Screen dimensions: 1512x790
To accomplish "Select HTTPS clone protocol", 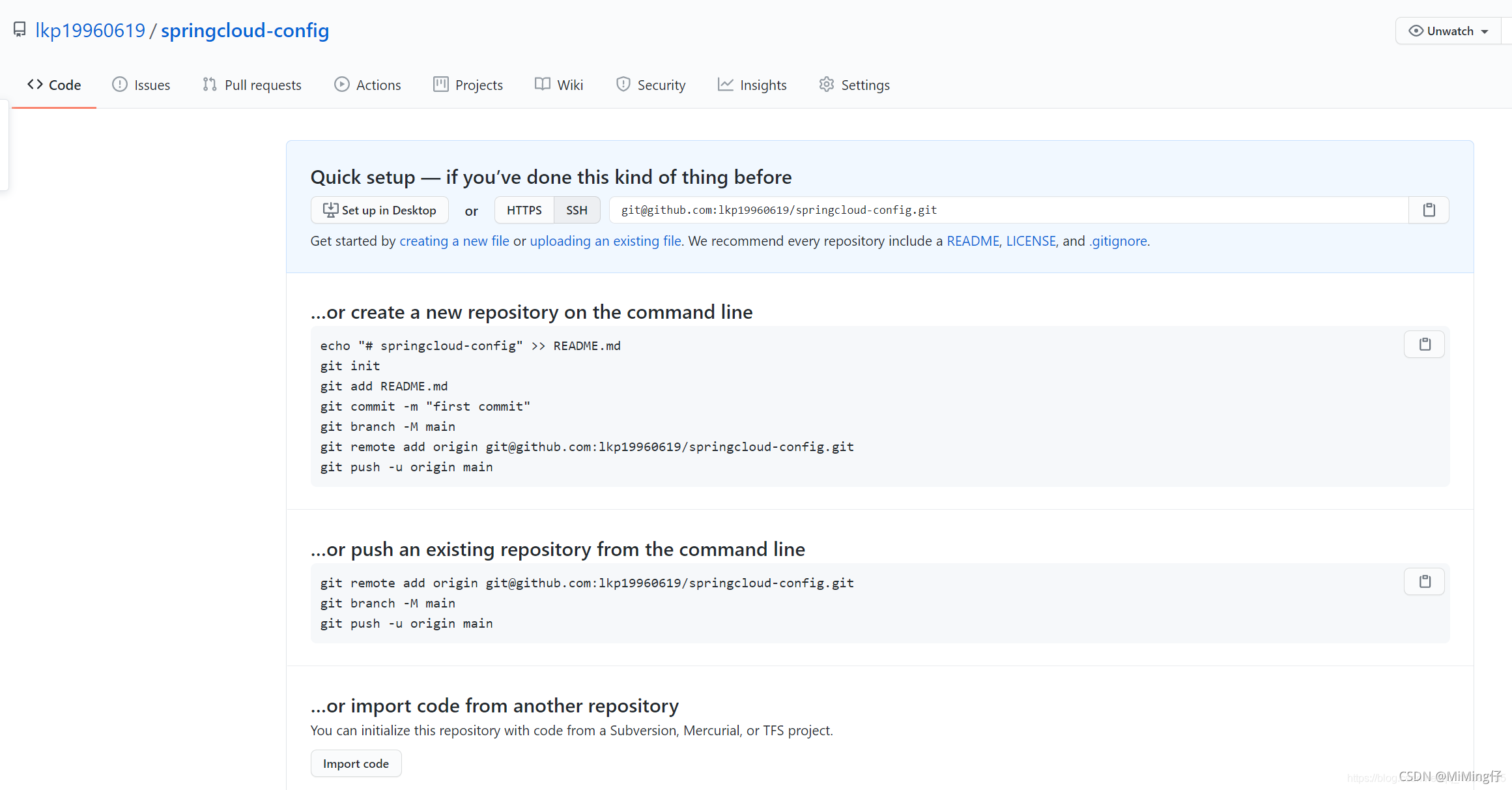I will [524, 210].
